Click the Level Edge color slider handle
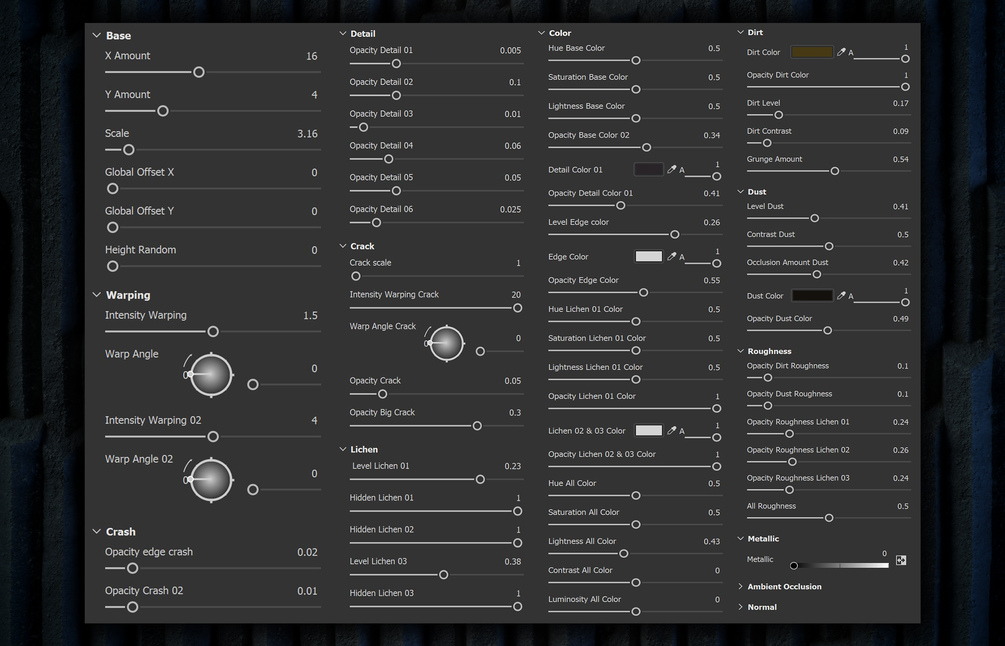 [x=674, y=235]
